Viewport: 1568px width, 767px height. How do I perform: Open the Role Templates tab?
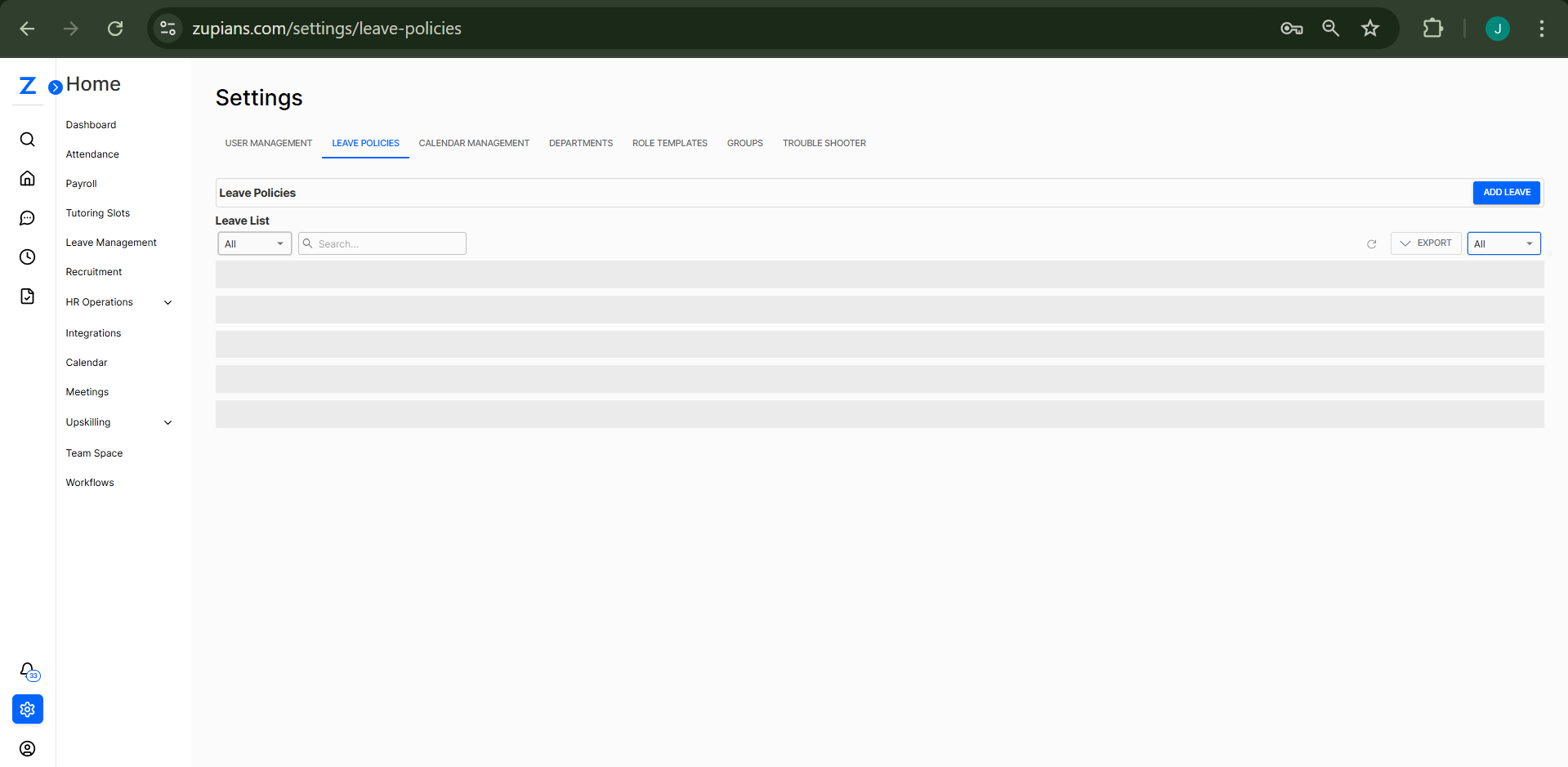[669, 143]
